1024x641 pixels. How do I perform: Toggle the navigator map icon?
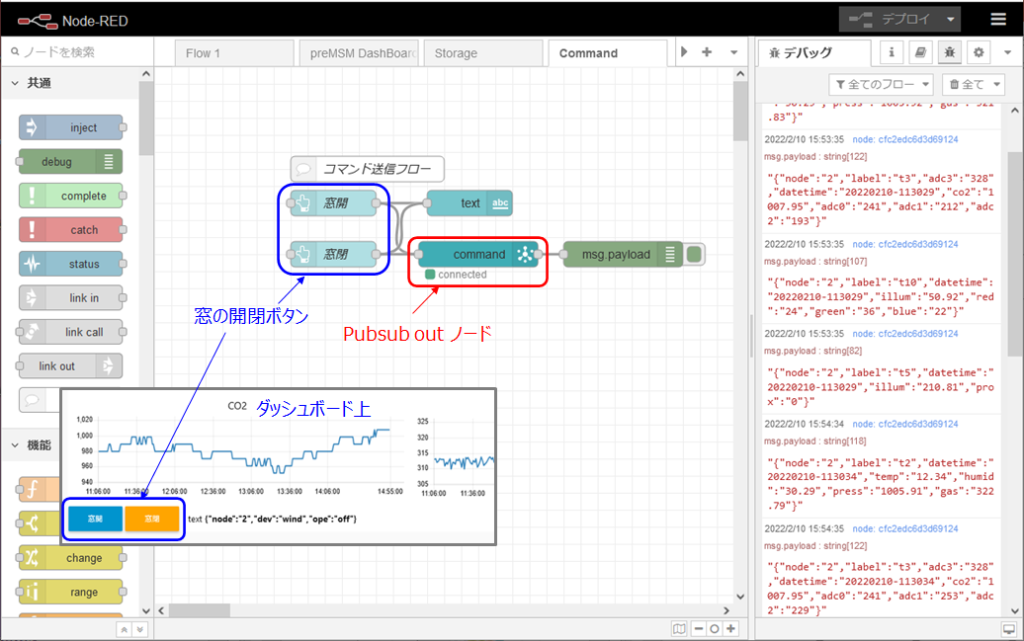pos(680,629)
